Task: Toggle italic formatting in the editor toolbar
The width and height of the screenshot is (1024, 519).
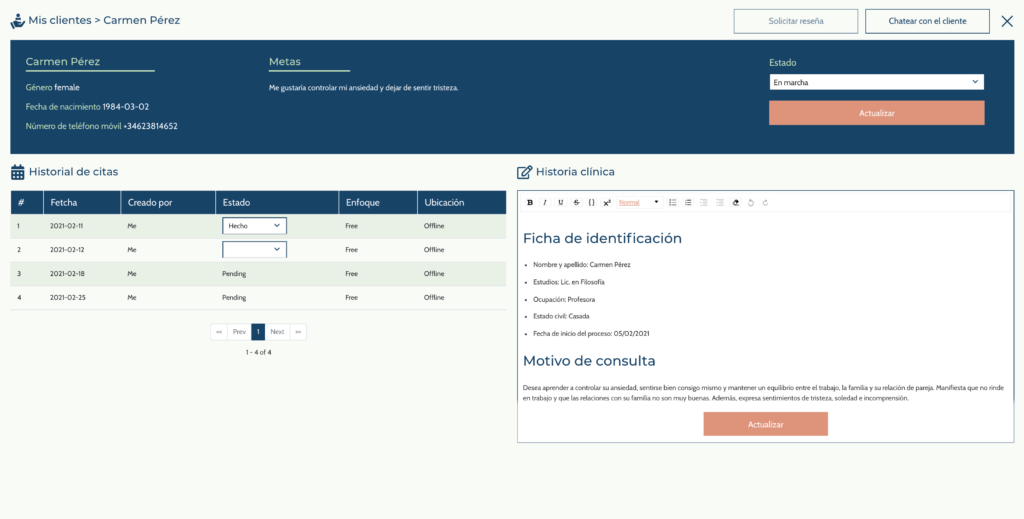Action: tap(545, 202)
